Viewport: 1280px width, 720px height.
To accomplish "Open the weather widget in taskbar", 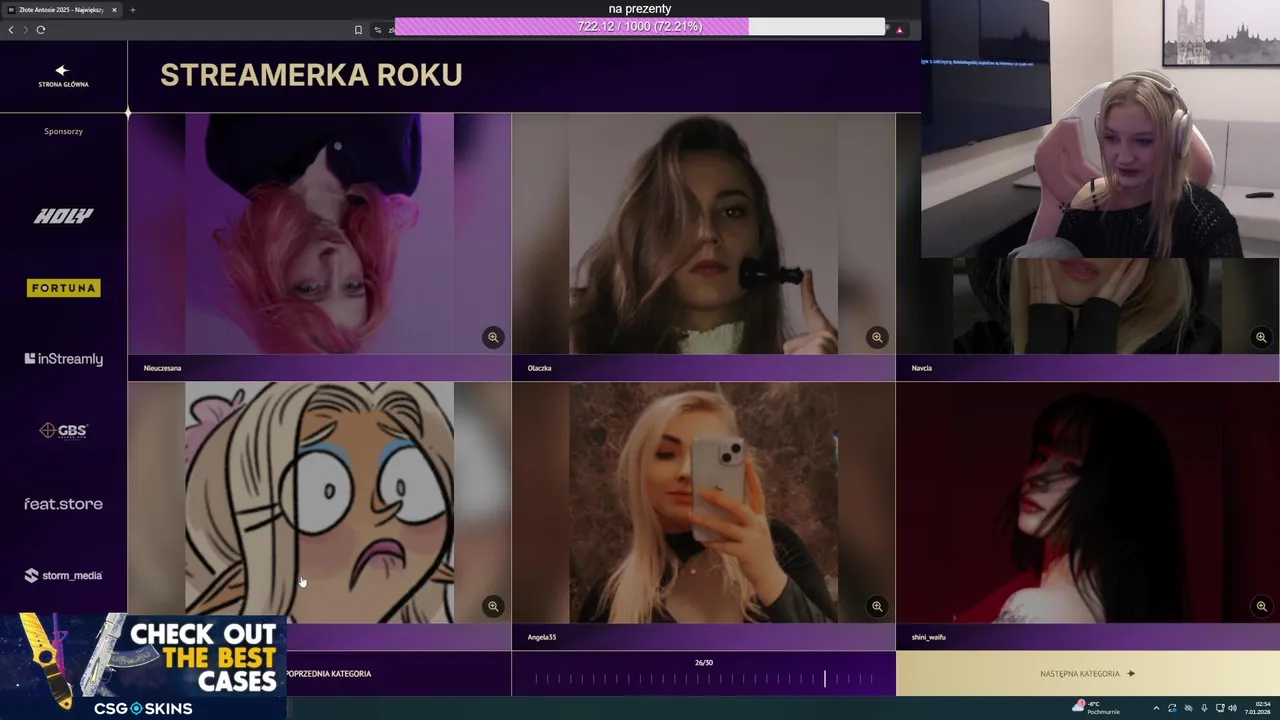I will point(1096,707).
